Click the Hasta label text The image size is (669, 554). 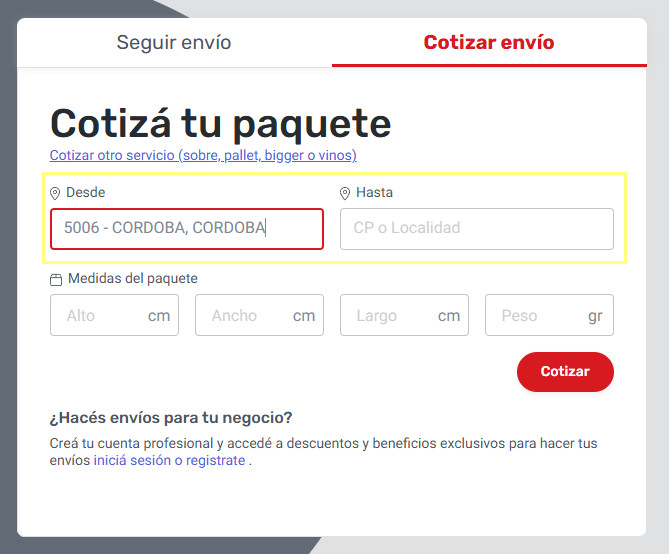coord(375,192)
